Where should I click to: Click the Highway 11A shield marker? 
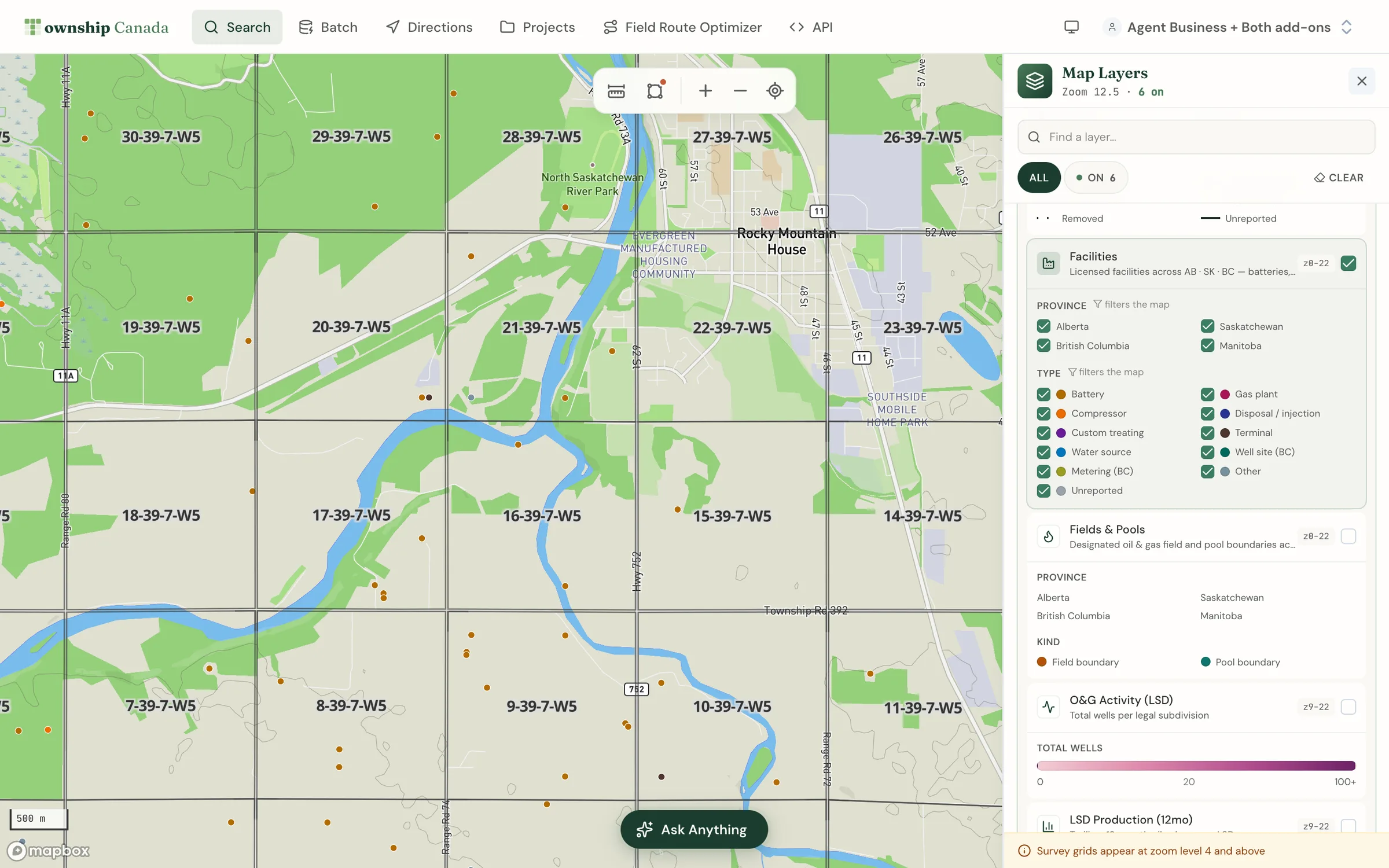(x=65, y=376)
